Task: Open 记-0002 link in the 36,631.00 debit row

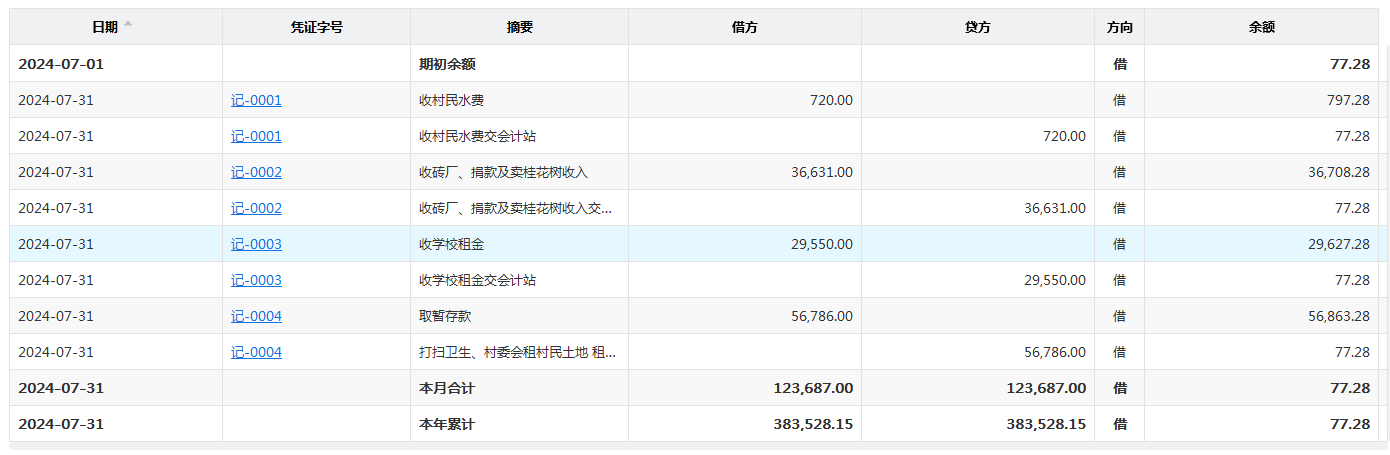Action: coord(256,172)
